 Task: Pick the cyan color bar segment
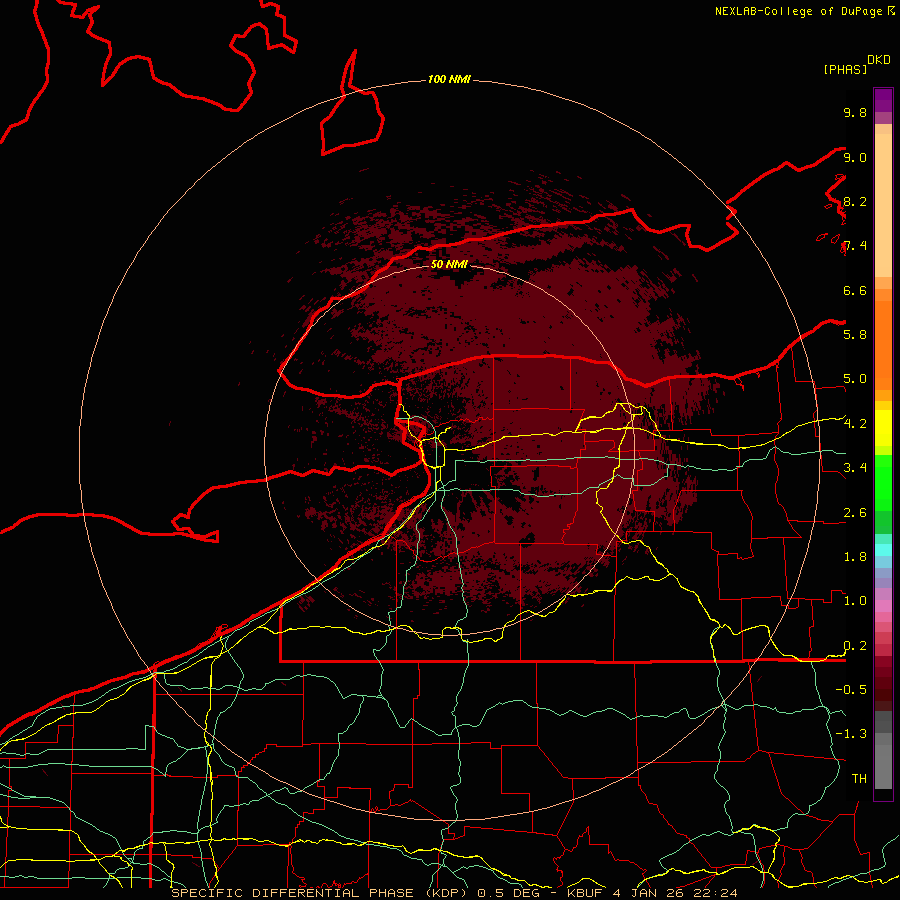[x=883, y=550]
